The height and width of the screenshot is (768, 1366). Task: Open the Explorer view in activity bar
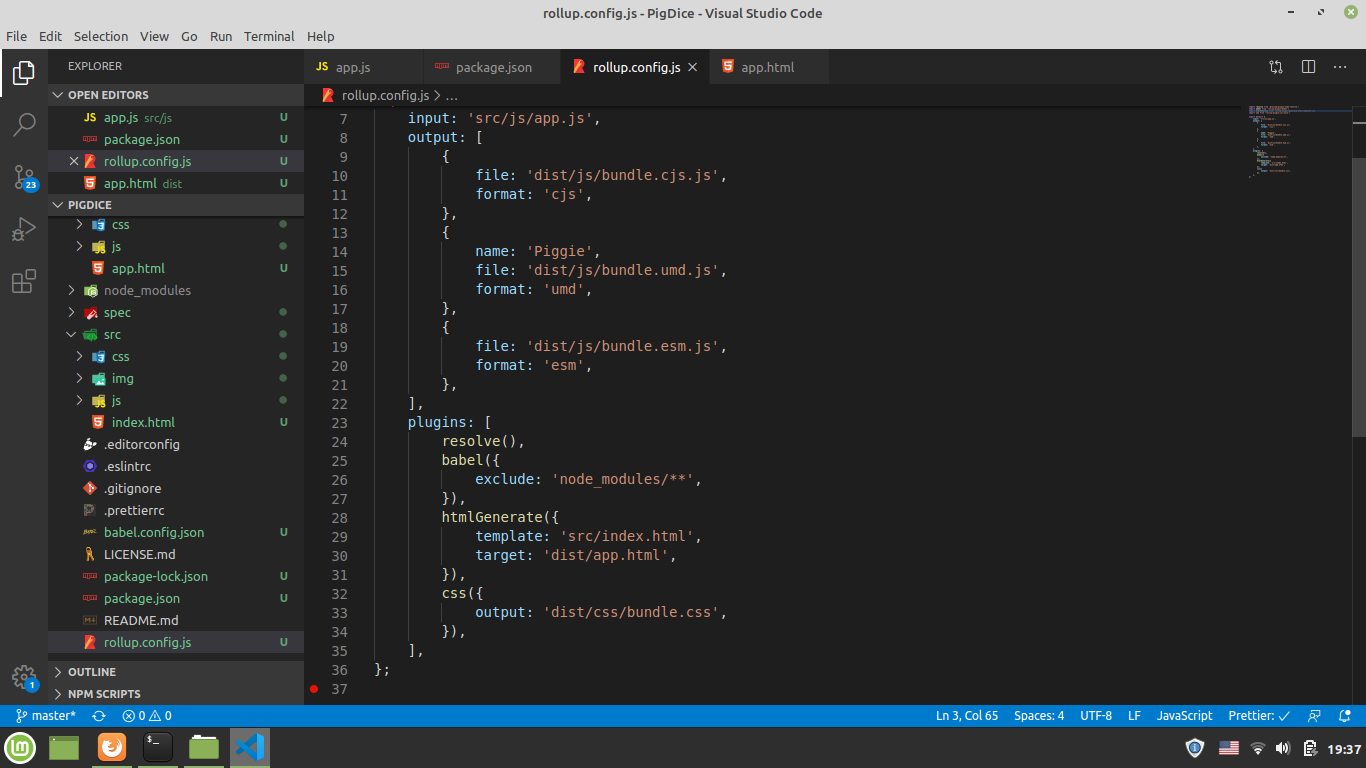tap(24, 73)
